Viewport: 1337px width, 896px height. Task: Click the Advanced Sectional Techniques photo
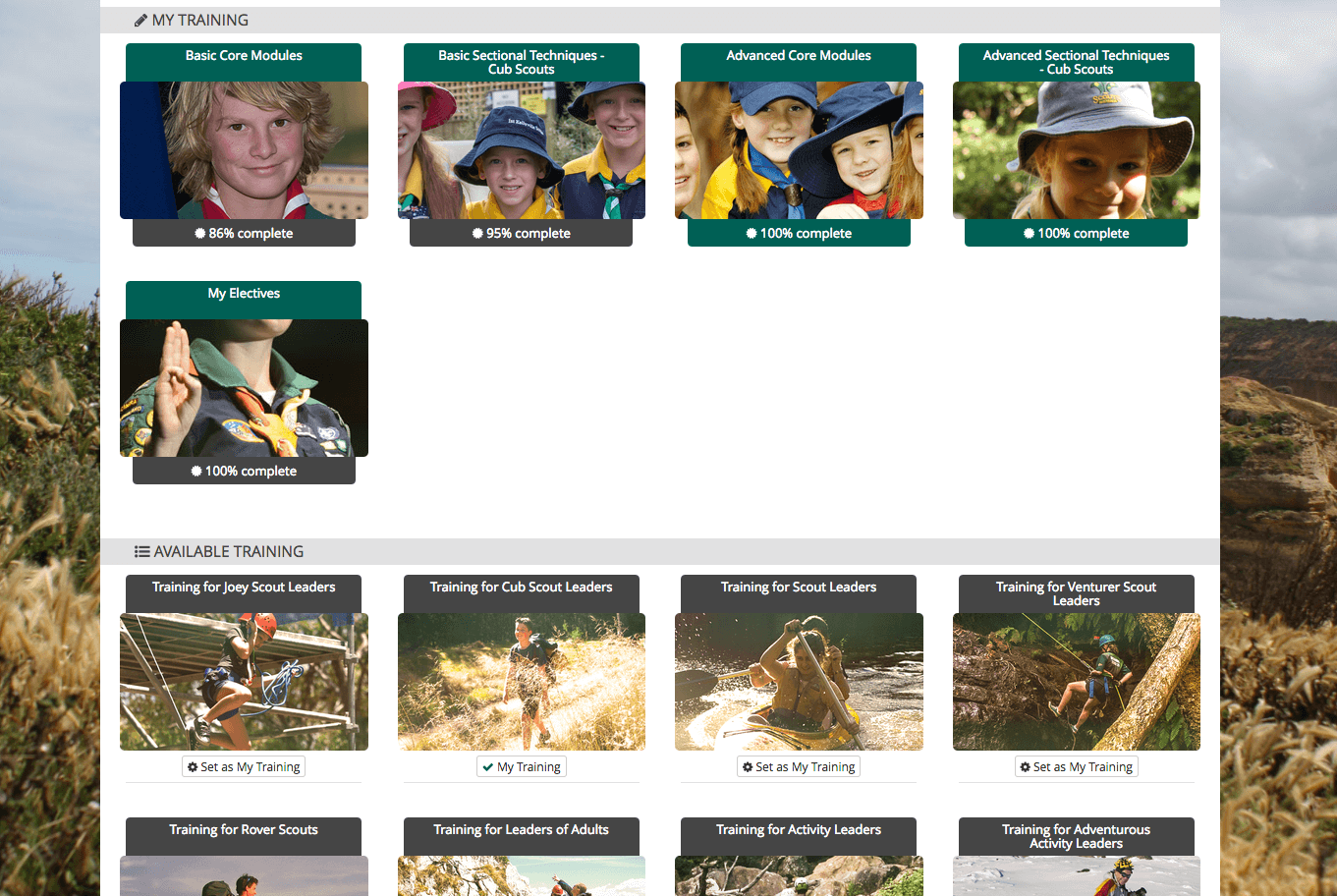coord(1077,150)
